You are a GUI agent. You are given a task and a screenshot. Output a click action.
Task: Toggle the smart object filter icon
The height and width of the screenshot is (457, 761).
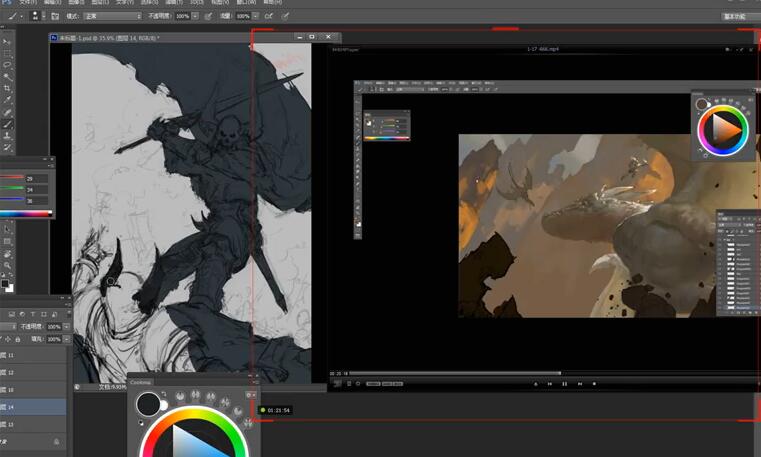click(x=54, y=314)
